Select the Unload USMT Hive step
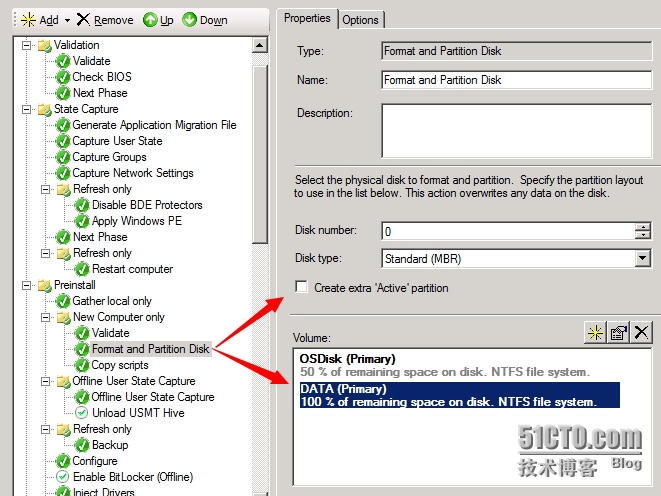Viewport: 661px width, 496px height. (138, 413)
